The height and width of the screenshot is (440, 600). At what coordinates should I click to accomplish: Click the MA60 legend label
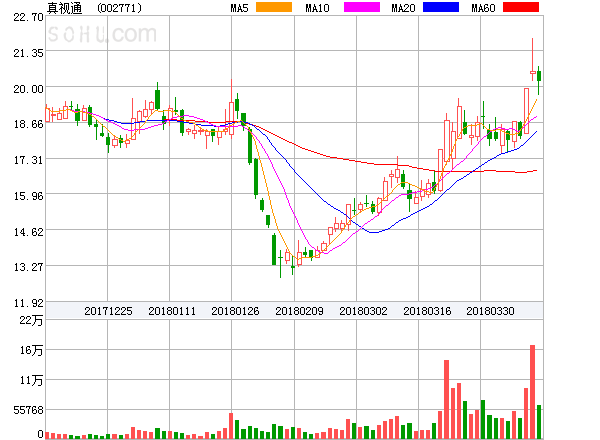(x=483, y=8)
